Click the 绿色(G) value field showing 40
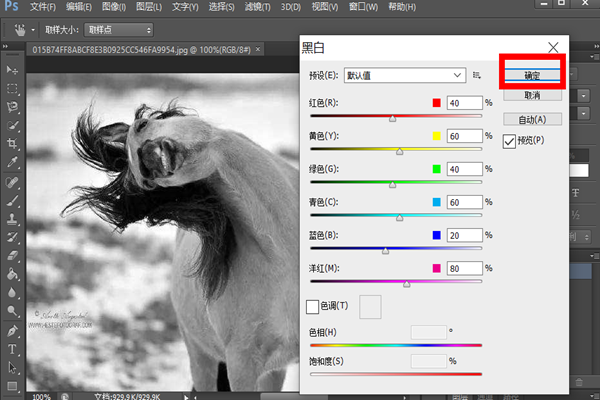 pos(465,169)
